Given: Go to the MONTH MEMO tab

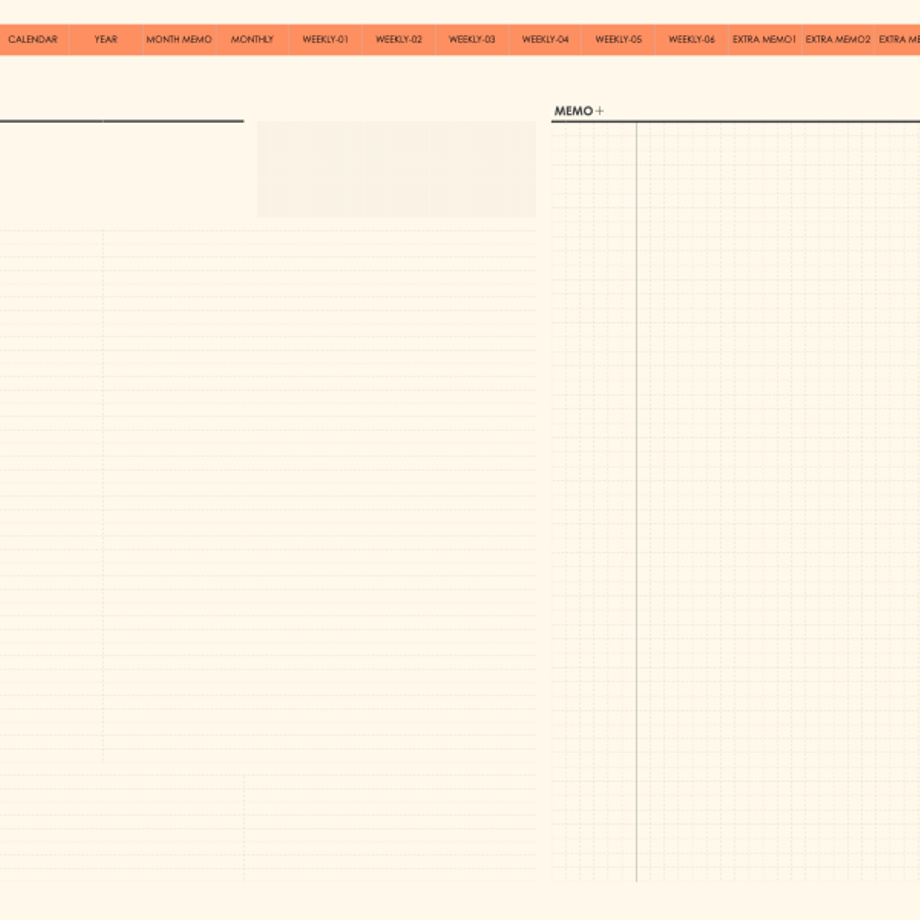Looking at the screenshot, I should (x=179, y=39).
